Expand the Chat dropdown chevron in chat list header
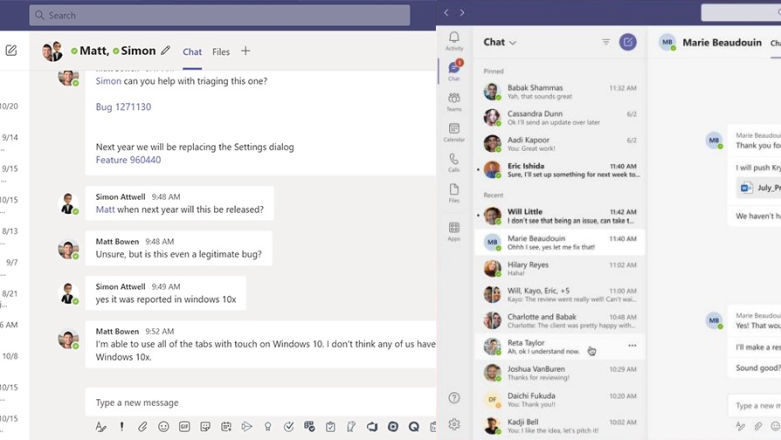Viewport: 781px width, 440px height. pyautogui.click(x=513, y=43)
